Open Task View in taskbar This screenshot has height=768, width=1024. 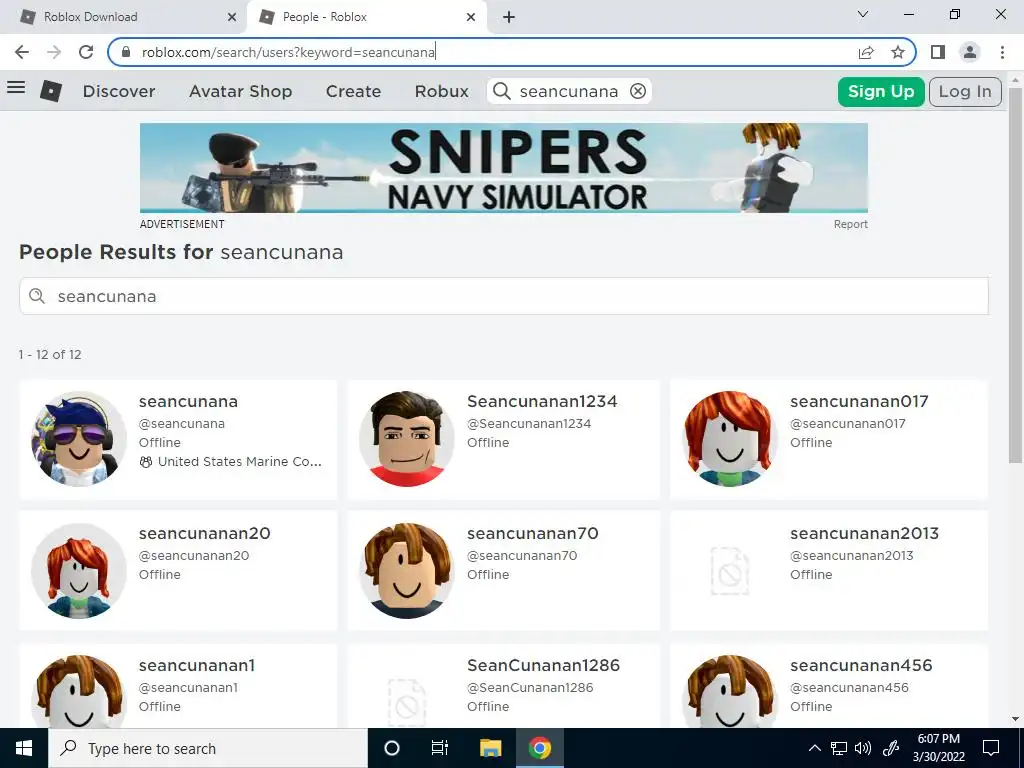(x=440, y=748)
